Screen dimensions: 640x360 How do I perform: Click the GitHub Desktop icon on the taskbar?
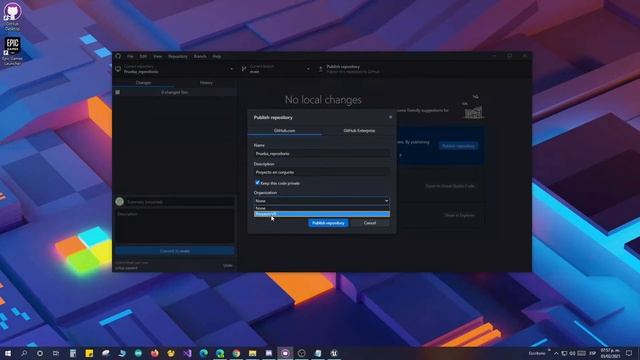285,353
